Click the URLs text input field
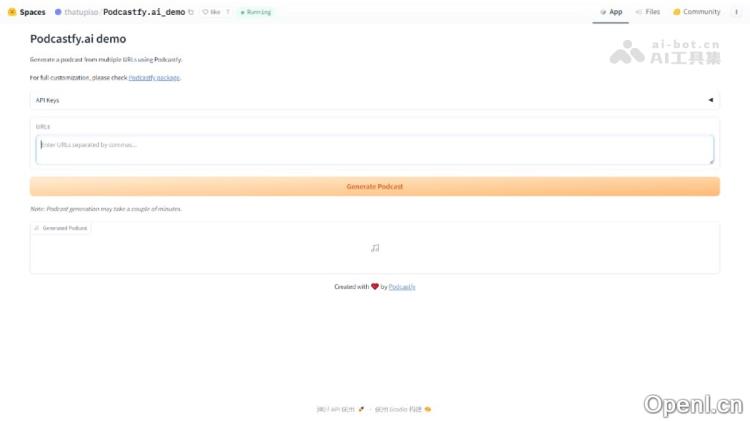 tap(374, 149)
